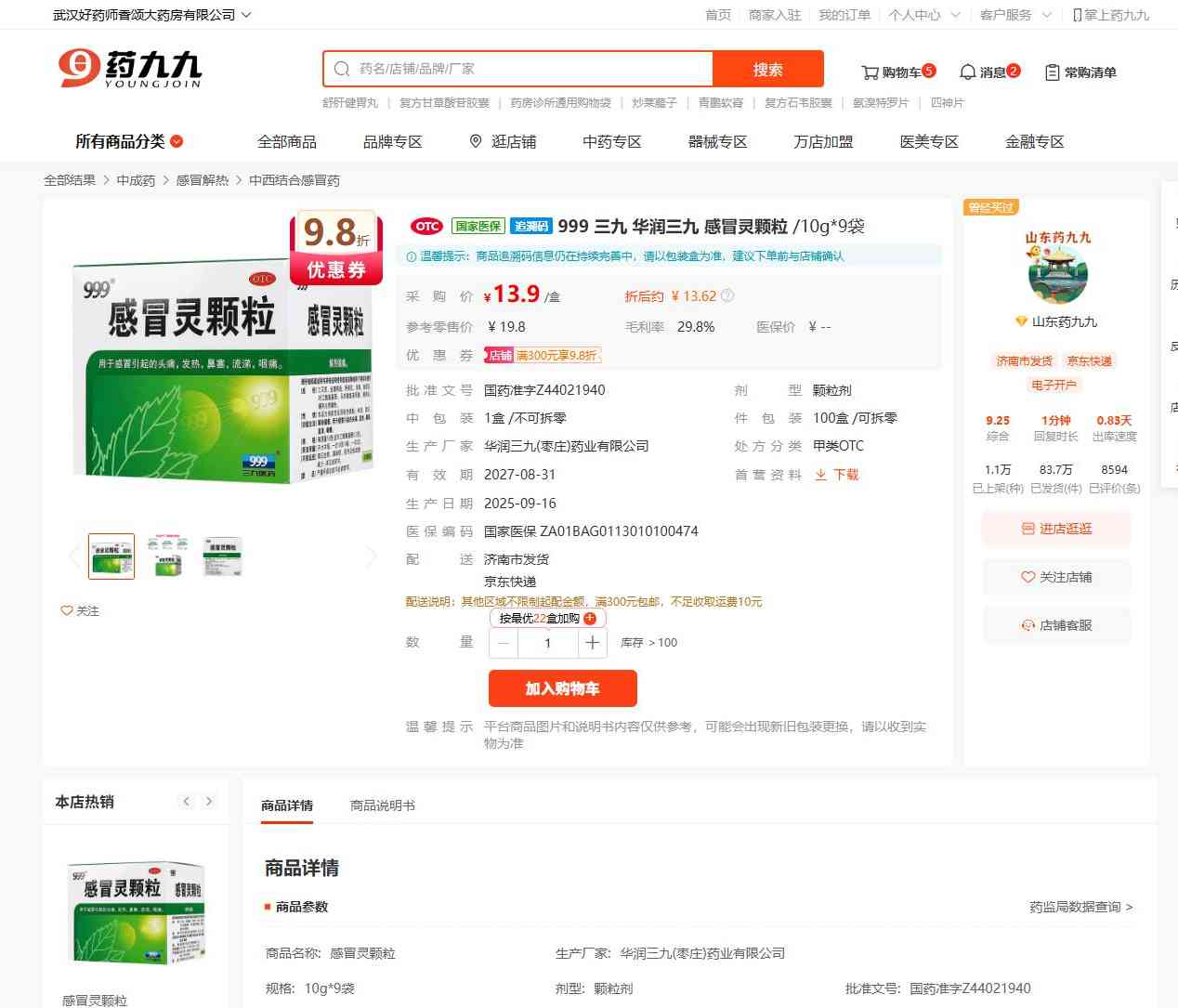This screenshot has width=1178, height=1008.
Task: Click the Shandong Yaojiujiu store avatar
Action: (1057, 274)
